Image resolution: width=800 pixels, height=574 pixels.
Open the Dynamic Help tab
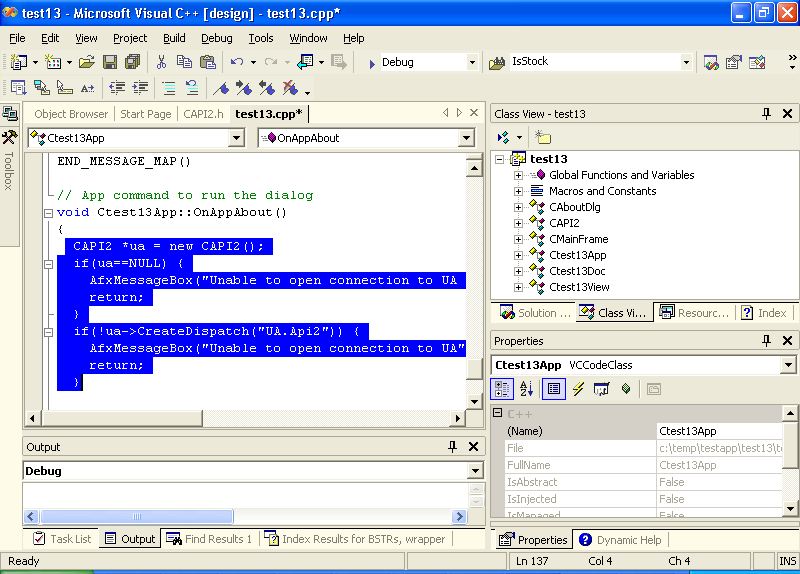click(620, 540)
